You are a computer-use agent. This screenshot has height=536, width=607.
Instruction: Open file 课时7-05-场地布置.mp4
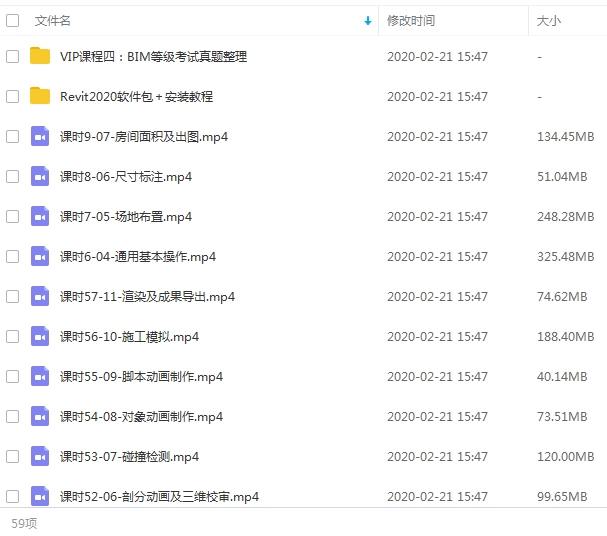[x=126, y=217]
